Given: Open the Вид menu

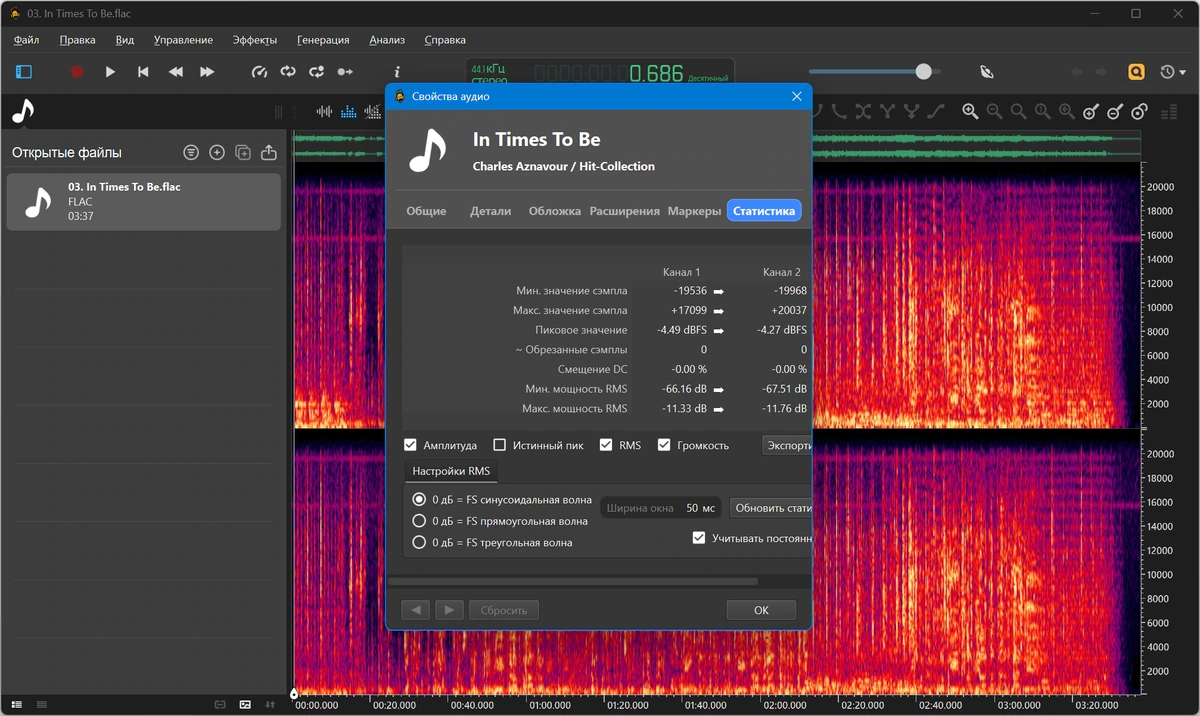Looking at the screenshot, I should tap(125, 40).
